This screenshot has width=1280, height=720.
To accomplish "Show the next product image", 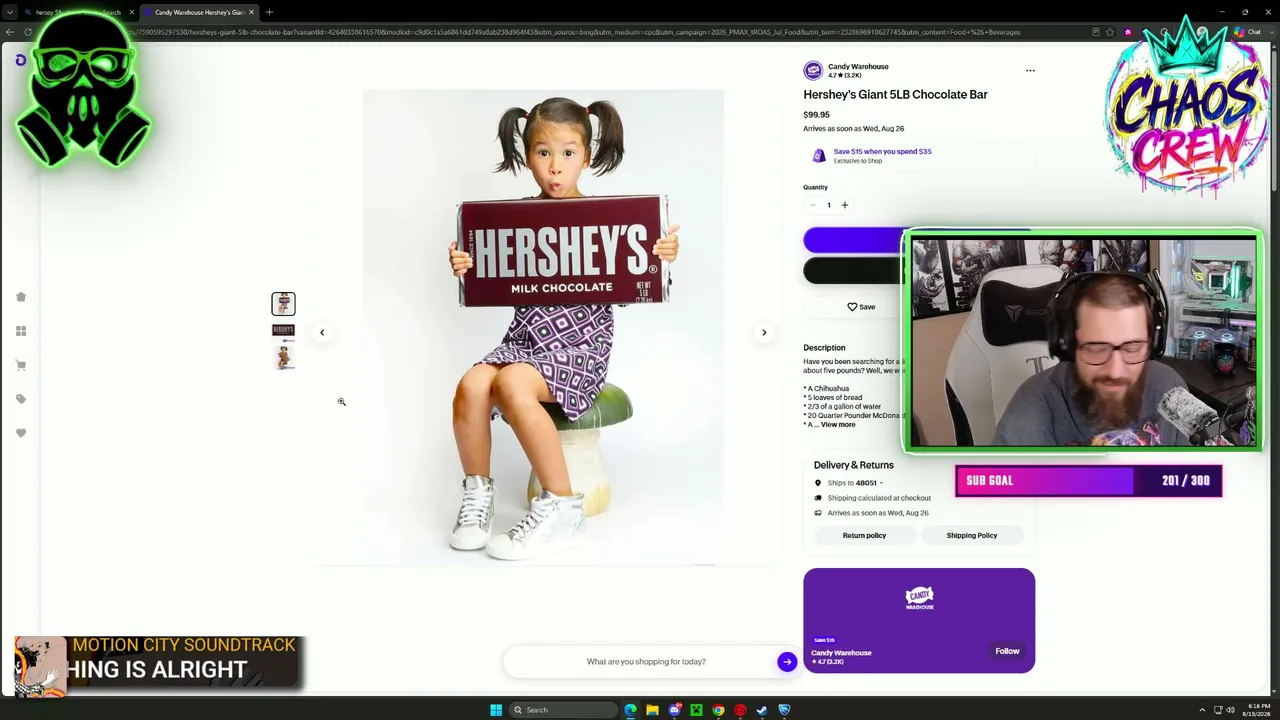I will pos(764,333).
